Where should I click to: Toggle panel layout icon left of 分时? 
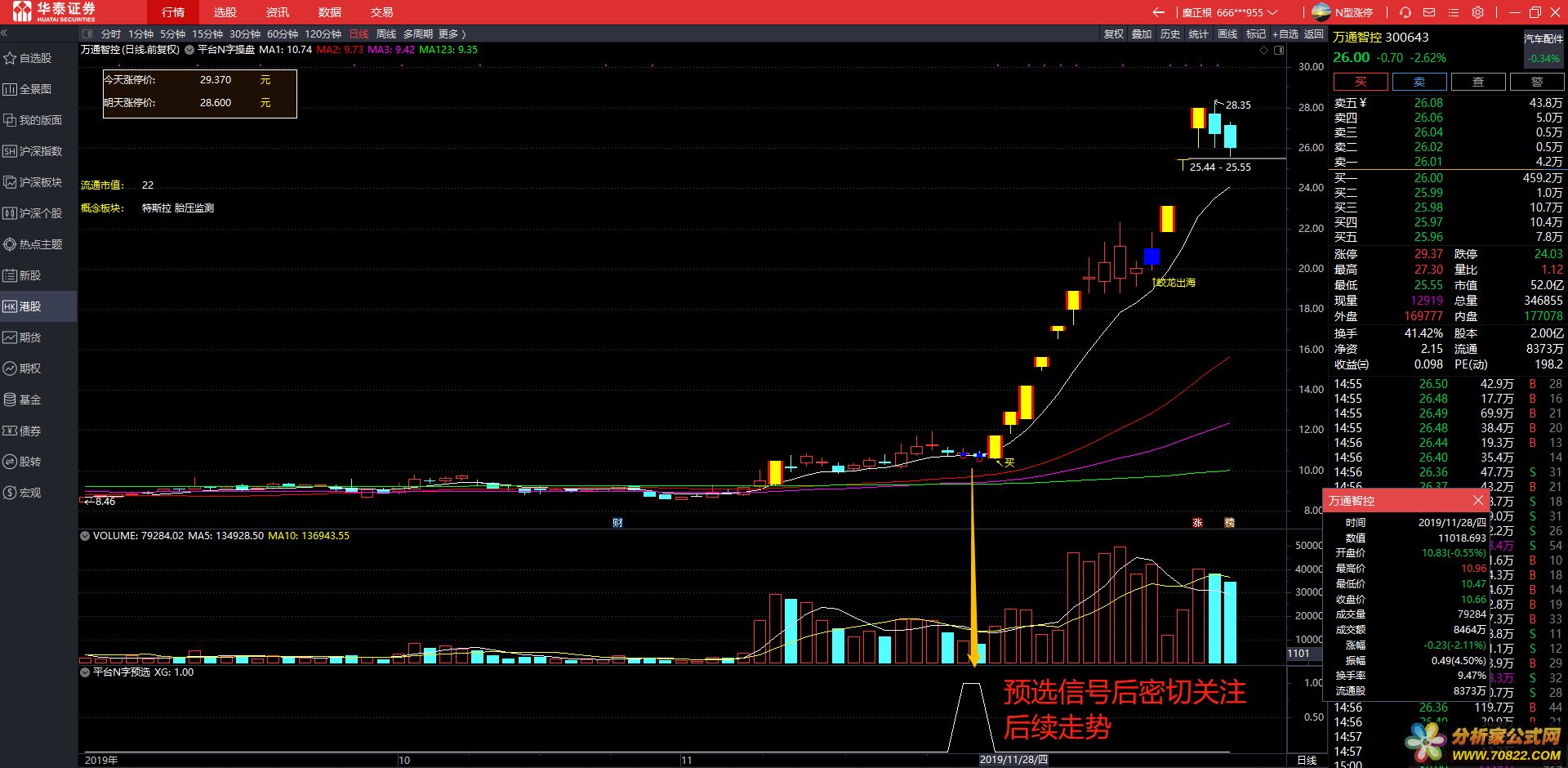[88, 34]
